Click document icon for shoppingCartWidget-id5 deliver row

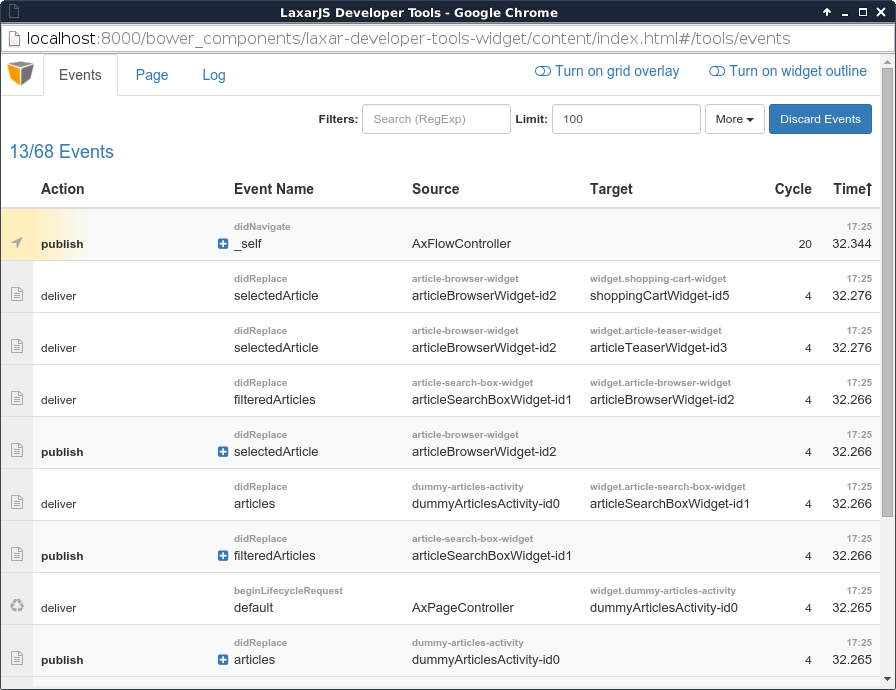[17, 294]
